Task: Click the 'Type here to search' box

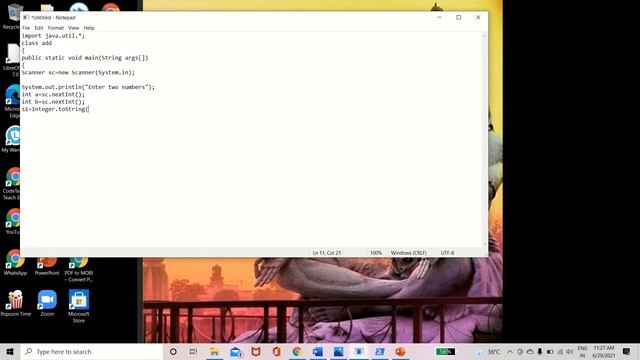Action: [x=92, y=351]
